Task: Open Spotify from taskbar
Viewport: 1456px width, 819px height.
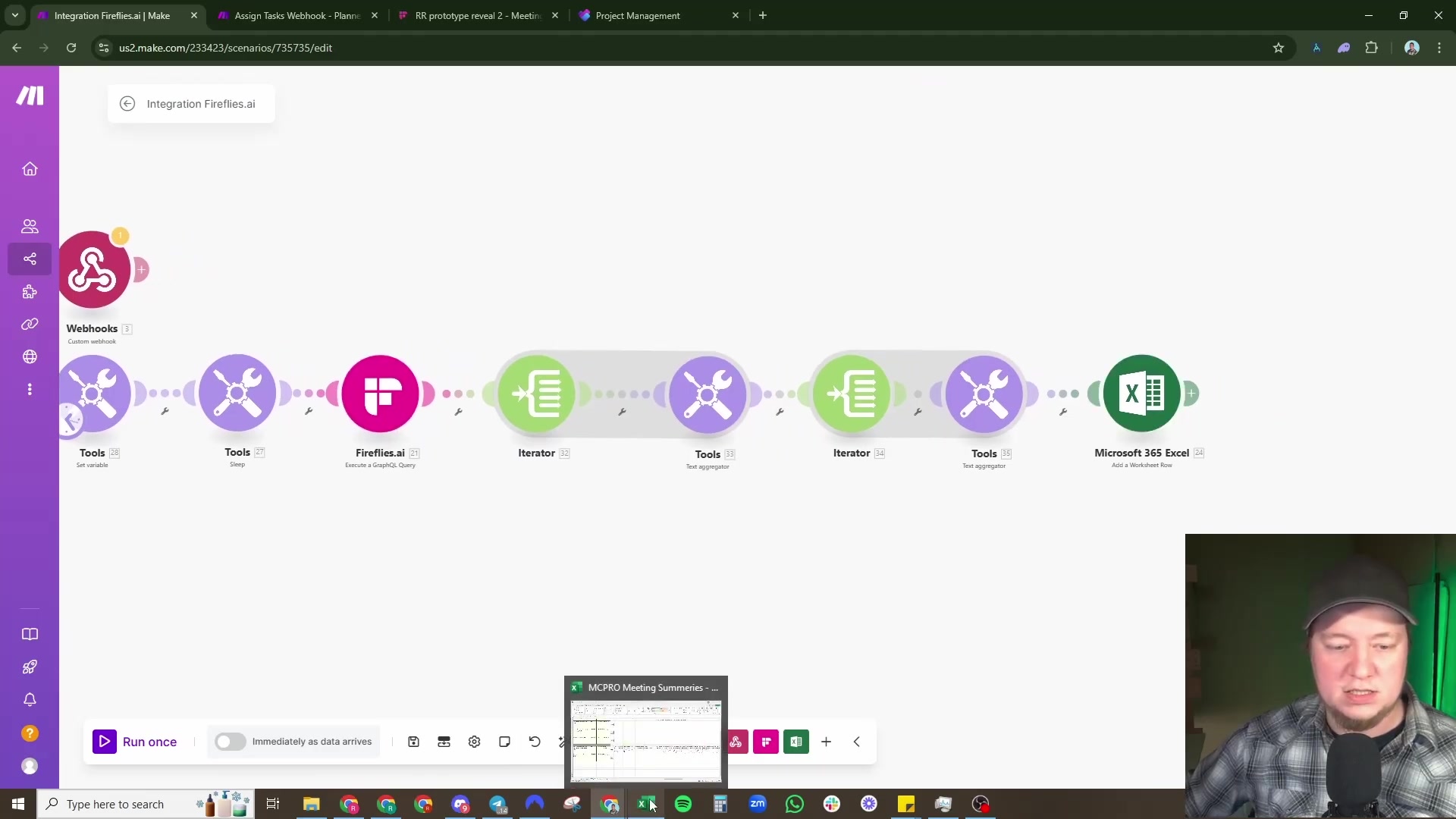Action: pos(683,804)
